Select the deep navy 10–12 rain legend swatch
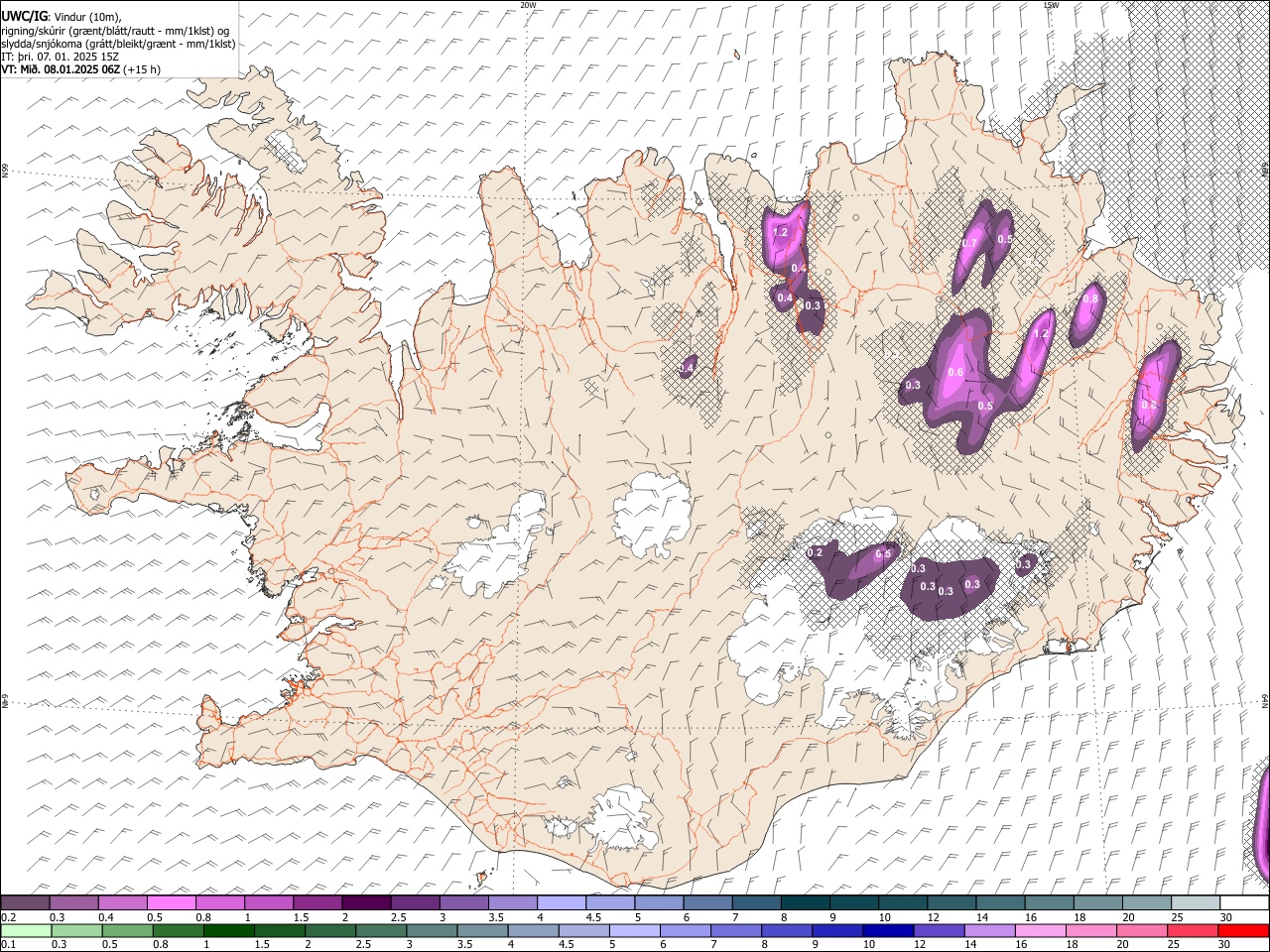 889,930
